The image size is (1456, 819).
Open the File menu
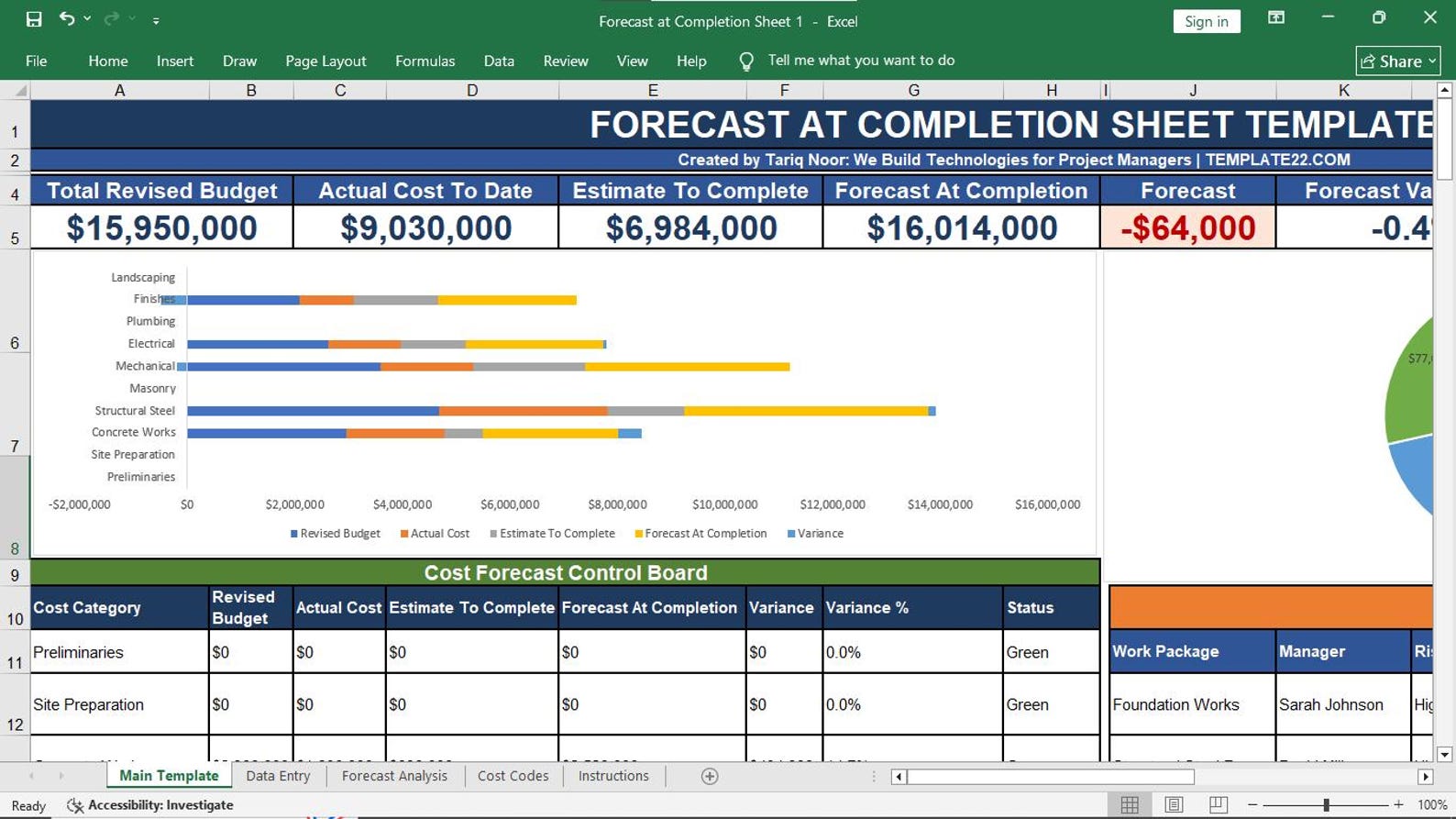click(x=37, y=61)
